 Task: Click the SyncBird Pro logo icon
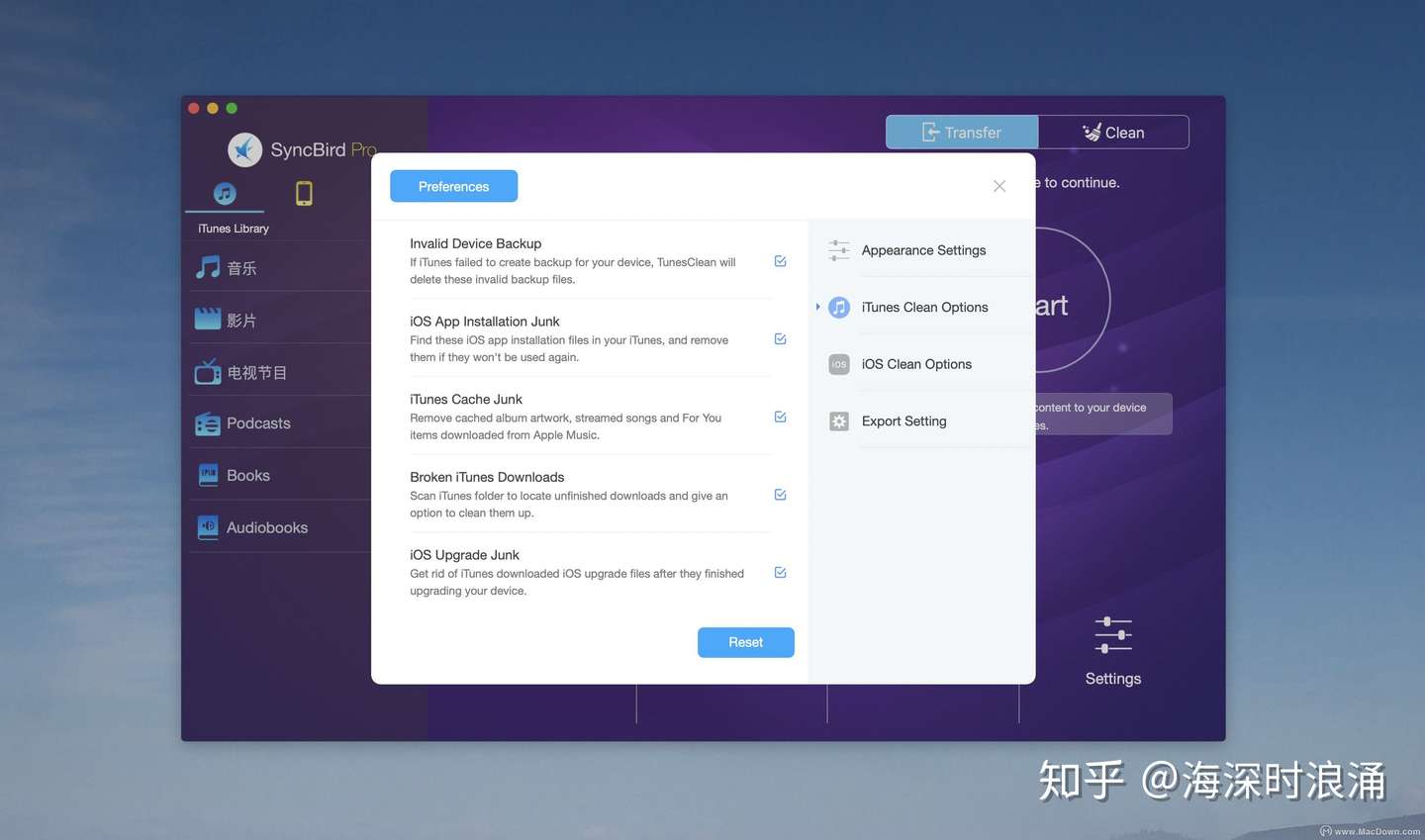click(245, 149)
